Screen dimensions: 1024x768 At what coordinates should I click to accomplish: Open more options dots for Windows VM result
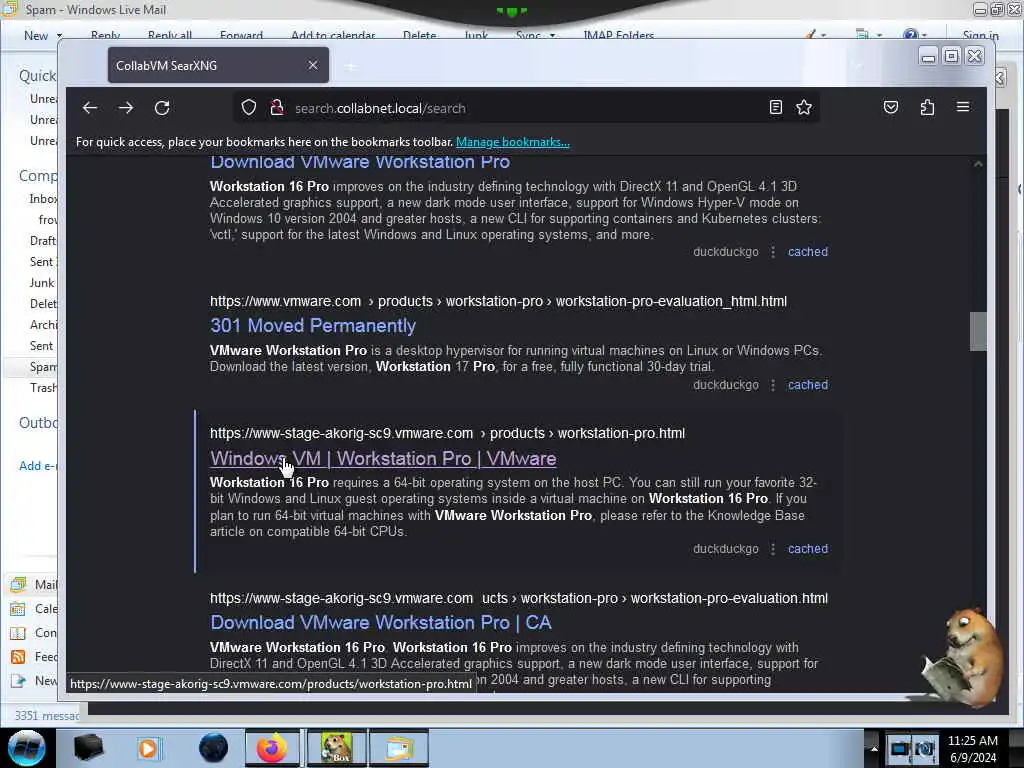coord(773,549)
